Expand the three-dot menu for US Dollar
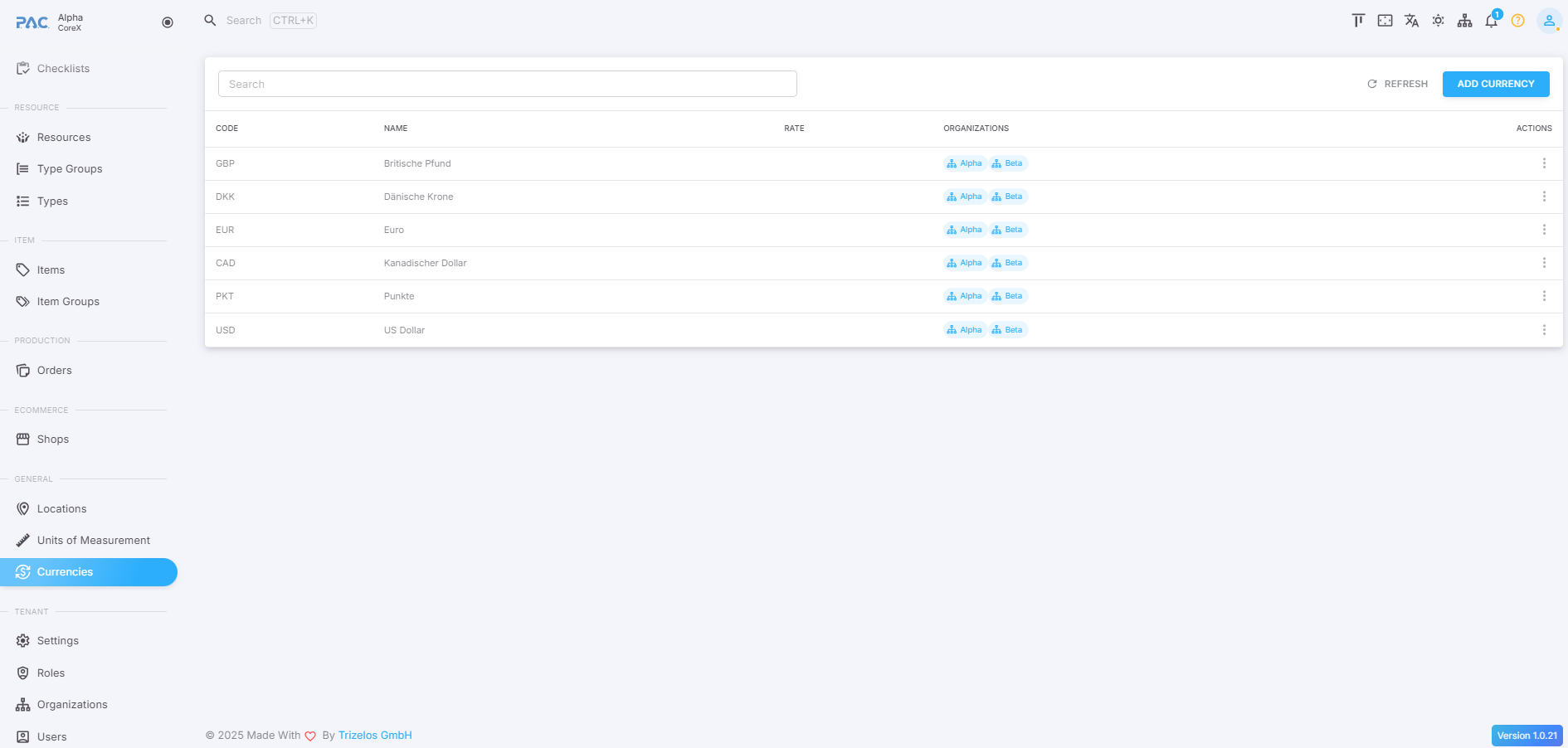The width and height of the screenshot is (1568, 748). click(1544, 330)
